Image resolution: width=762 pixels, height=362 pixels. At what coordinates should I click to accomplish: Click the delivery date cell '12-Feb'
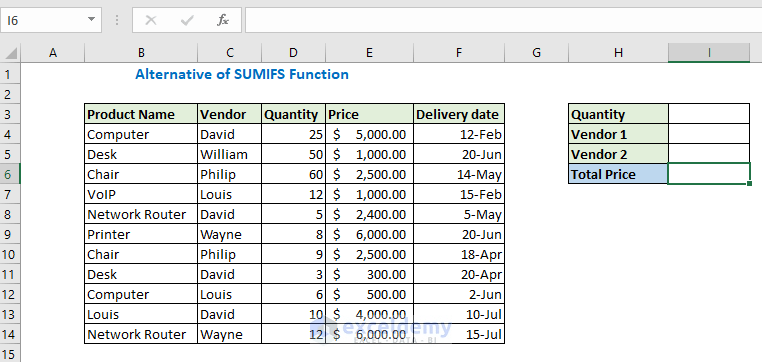point(459,134)
